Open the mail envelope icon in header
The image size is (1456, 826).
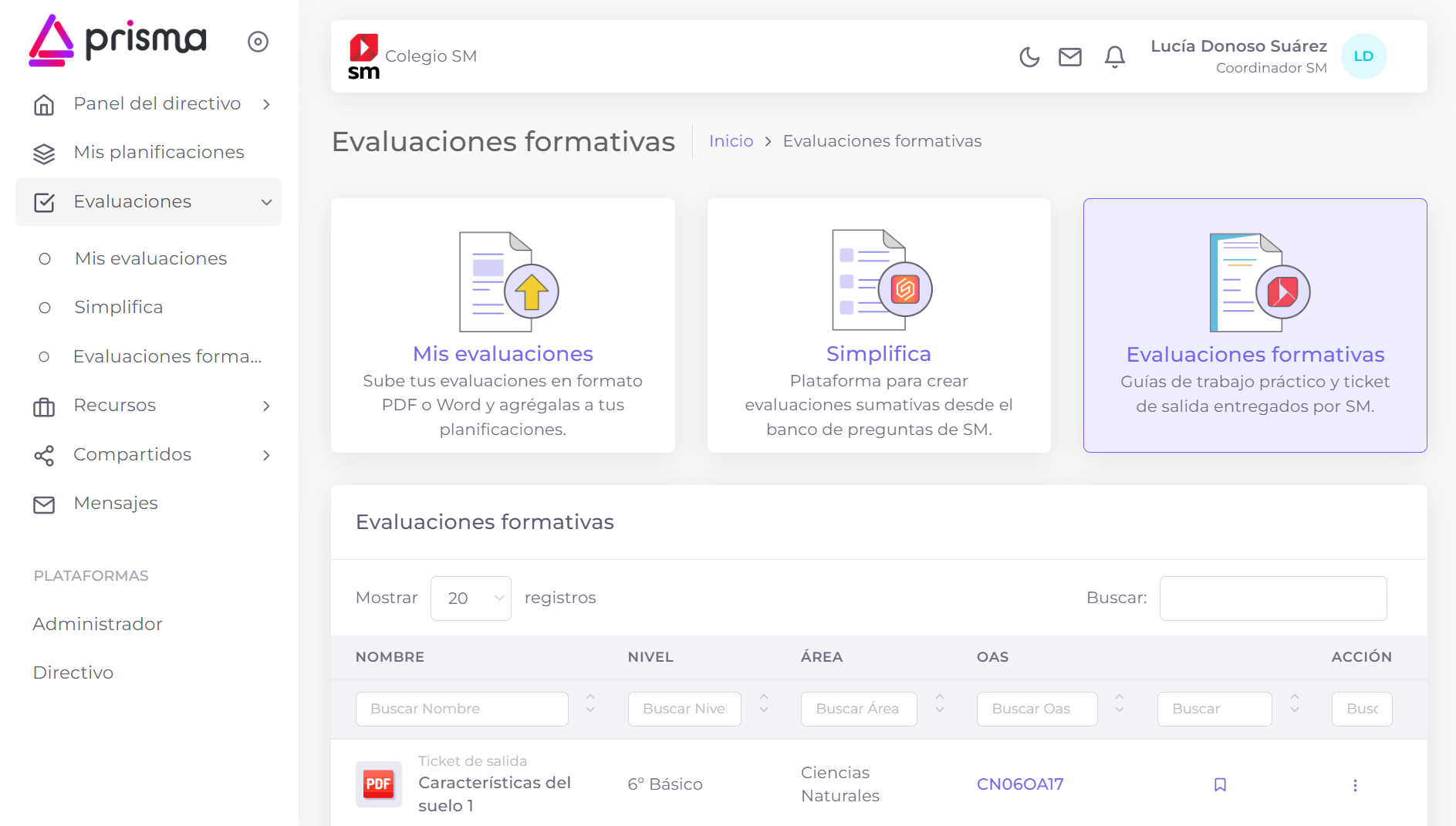pyautogui.click(x=1069, y=57)
